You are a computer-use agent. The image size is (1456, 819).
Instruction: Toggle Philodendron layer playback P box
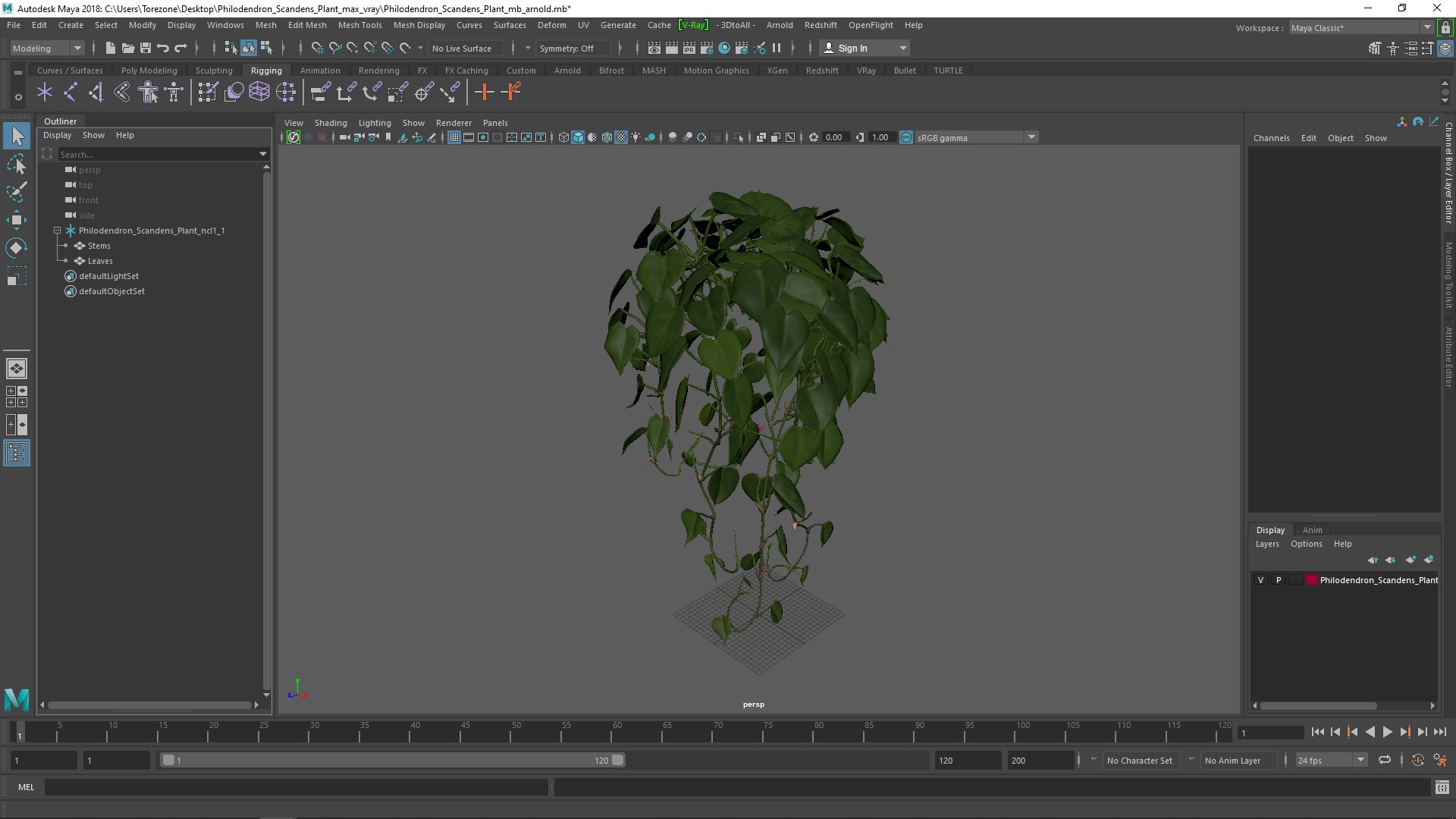(x=1279, y=579)
